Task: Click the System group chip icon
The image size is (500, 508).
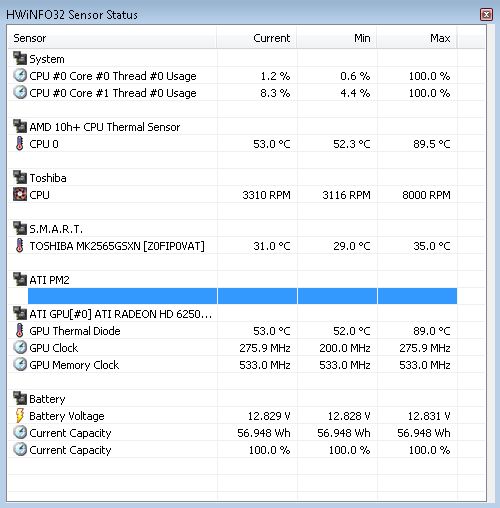Action: coord(20,58)
